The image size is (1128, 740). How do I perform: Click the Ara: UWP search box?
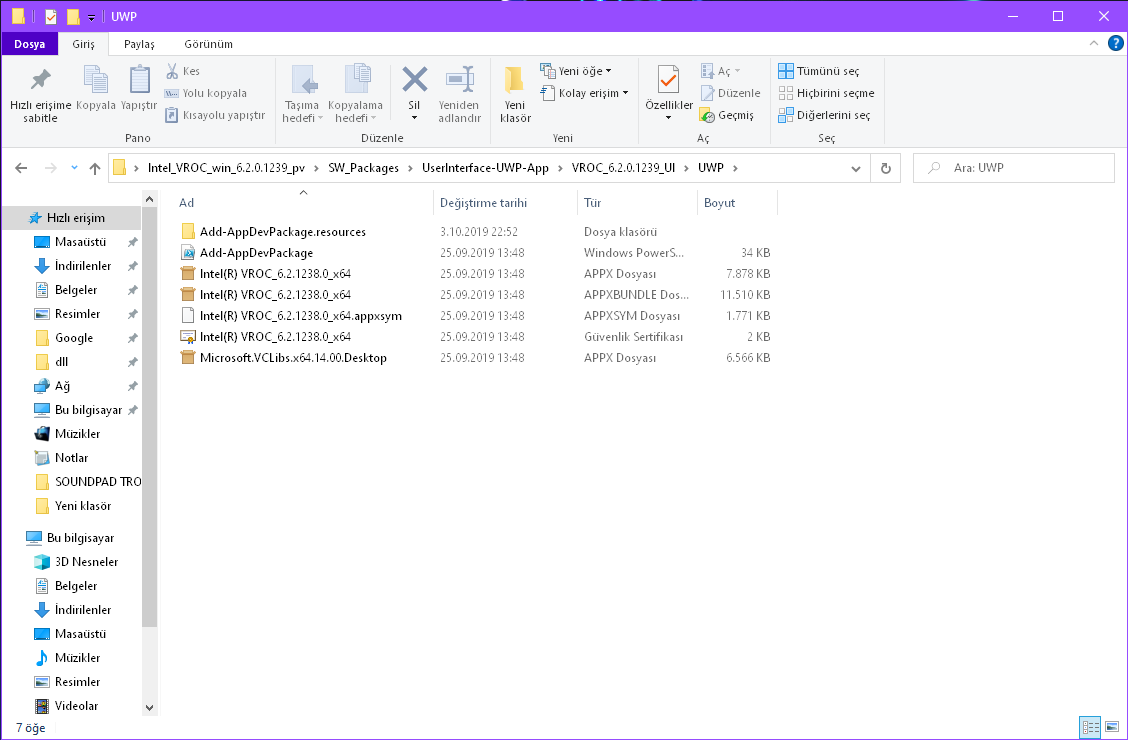(1014, 168)
